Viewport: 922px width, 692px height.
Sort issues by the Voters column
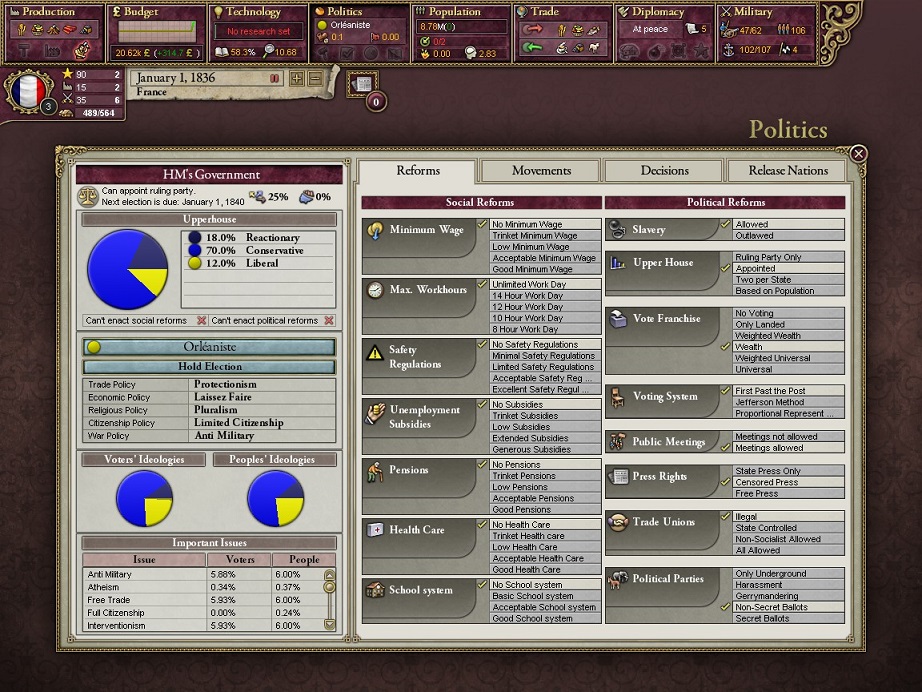[240, 560]
